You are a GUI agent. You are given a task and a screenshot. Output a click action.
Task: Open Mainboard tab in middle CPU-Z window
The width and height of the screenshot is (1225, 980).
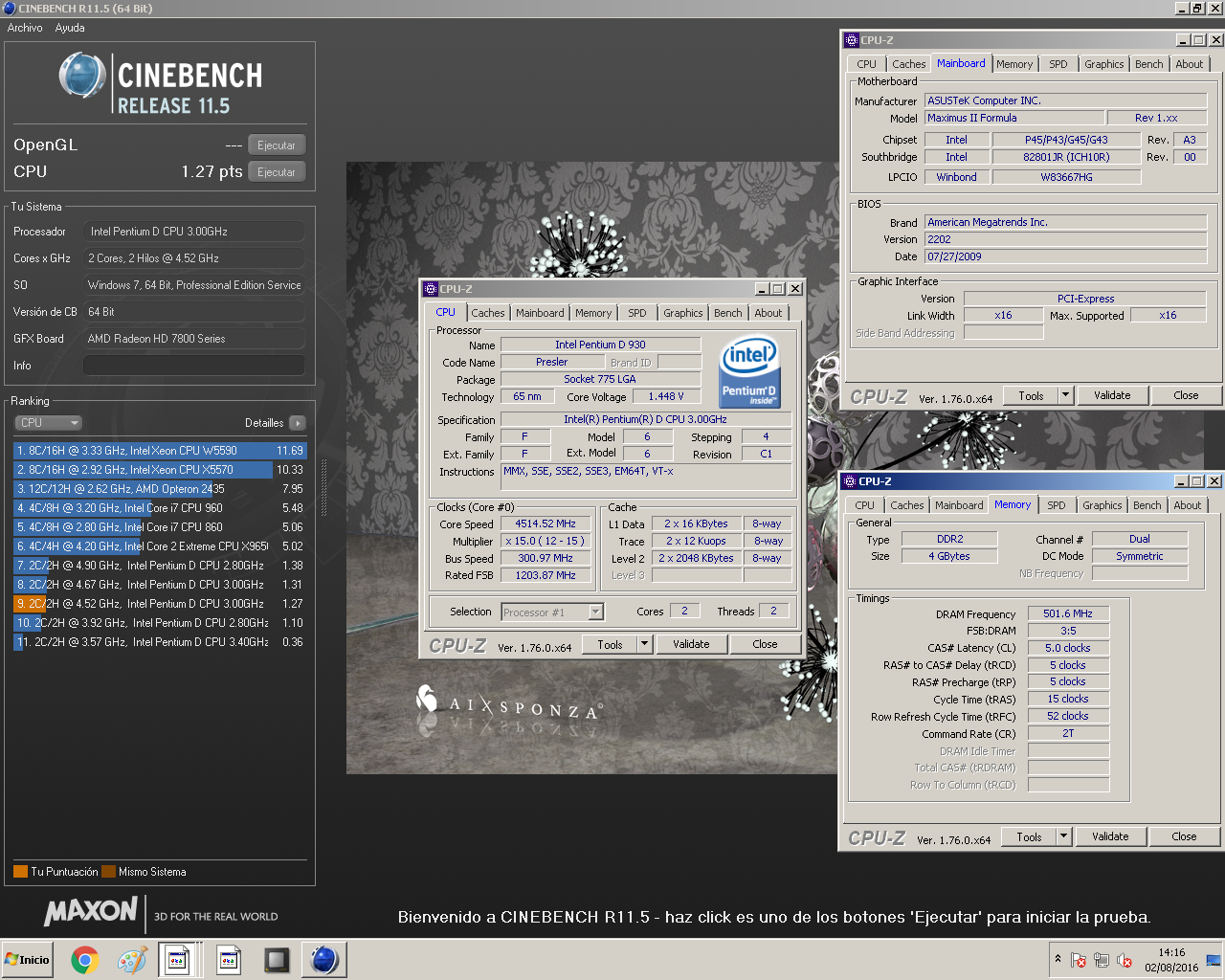pos(540,313)
